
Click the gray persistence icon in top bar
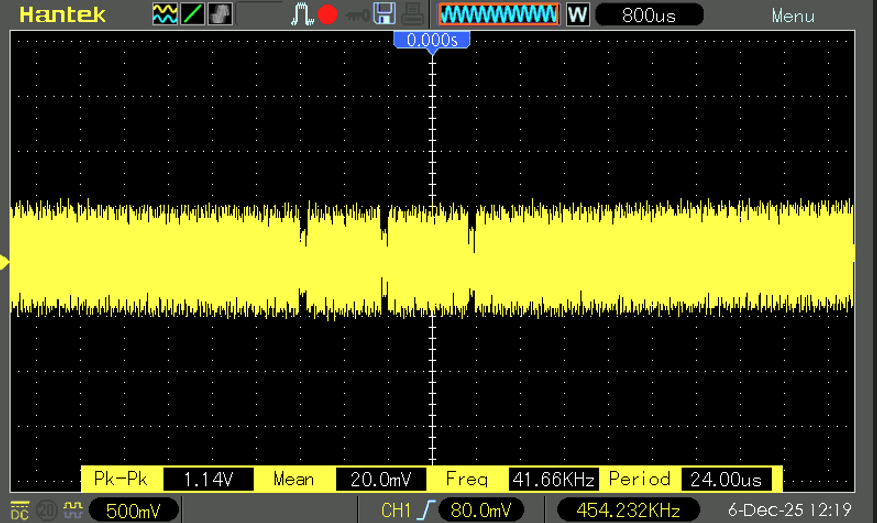(220, 15)
